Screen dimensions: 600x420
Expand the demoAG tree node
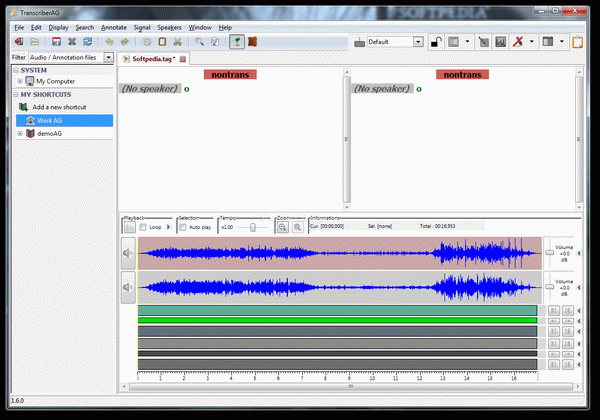point(20,133)
